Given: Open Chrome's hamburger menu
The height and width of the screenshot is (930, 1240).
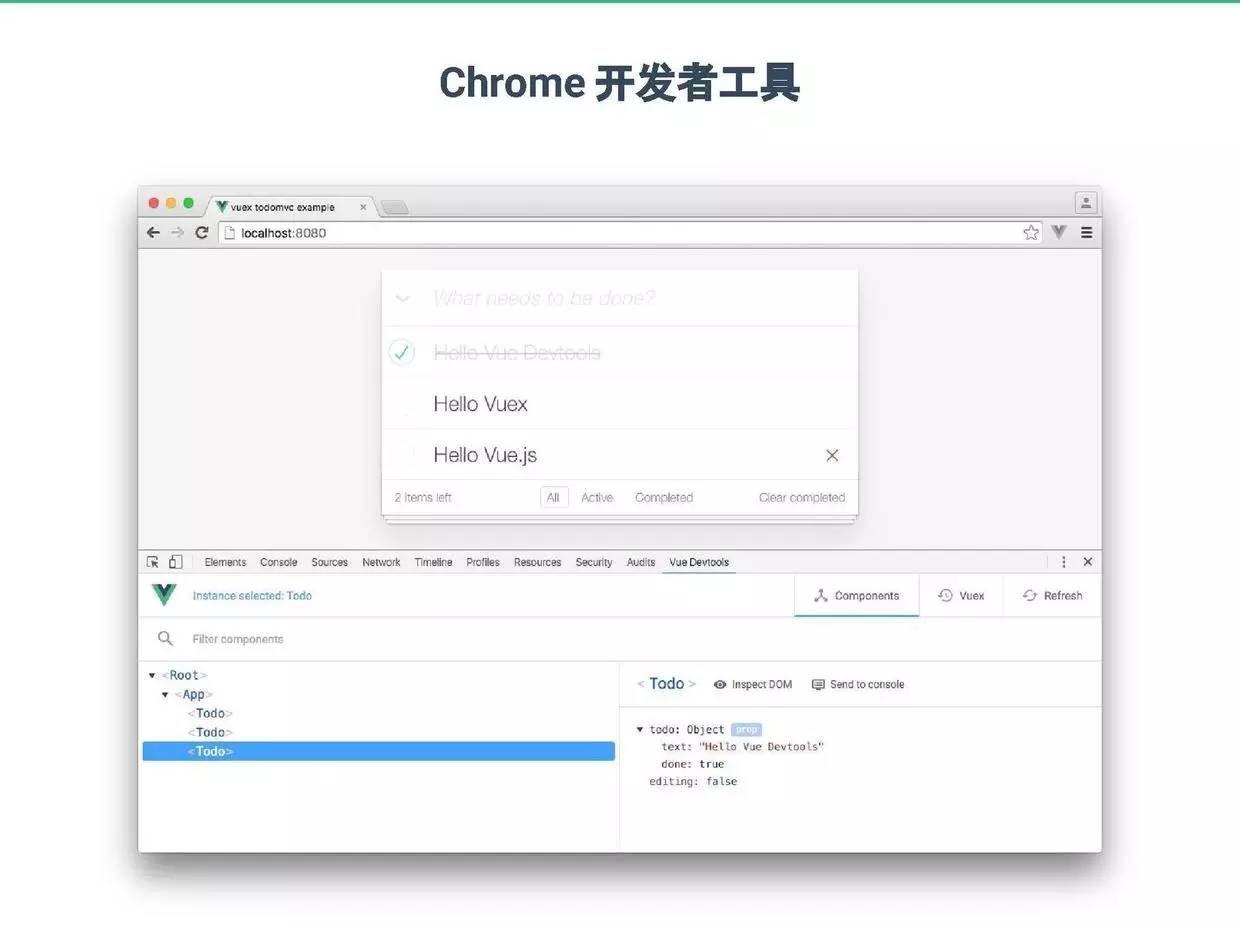Looking at the screenshot, I should [1086, 232].
